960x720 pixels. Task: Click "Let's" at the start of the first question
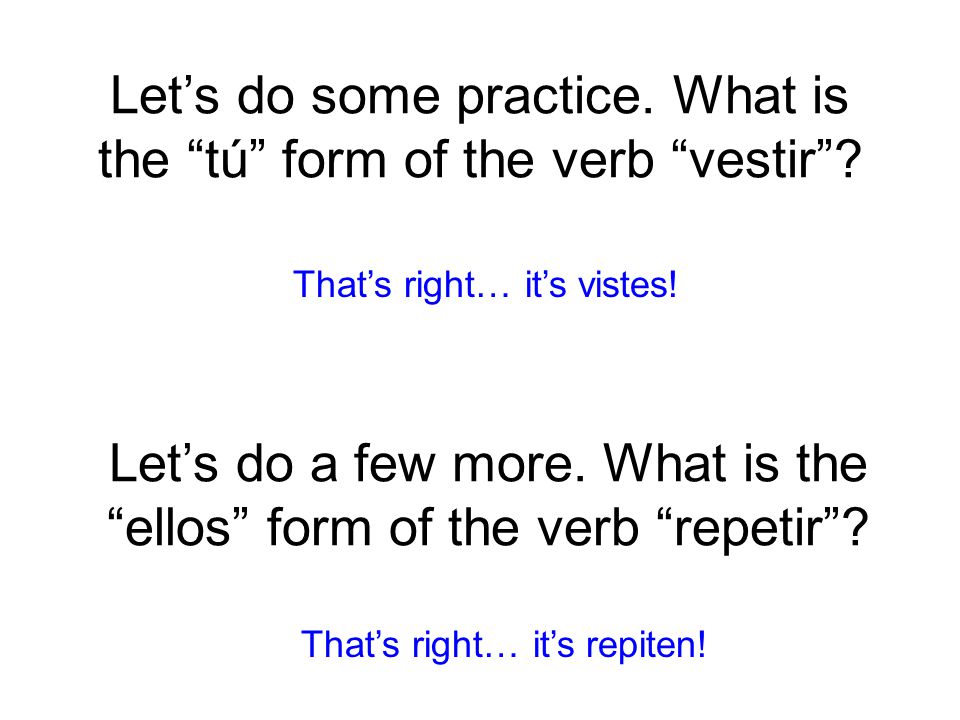tap(165, 96)
